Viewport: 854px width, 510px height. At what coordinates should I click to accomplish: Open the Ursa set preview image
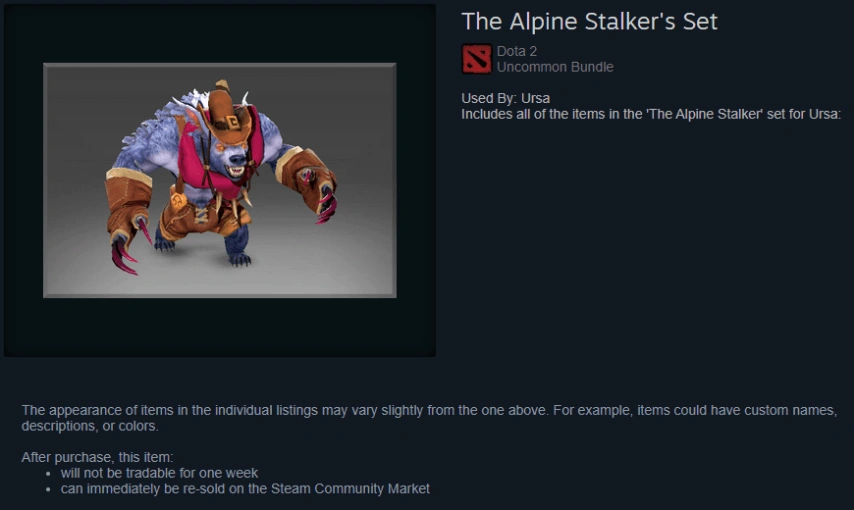tap(219, 180)
